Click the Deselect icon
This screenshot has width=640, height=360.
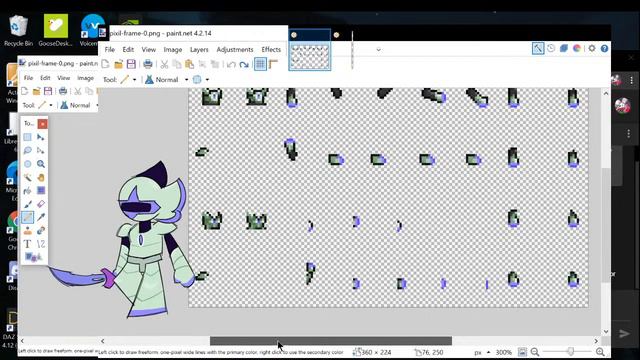pos(215,64)
